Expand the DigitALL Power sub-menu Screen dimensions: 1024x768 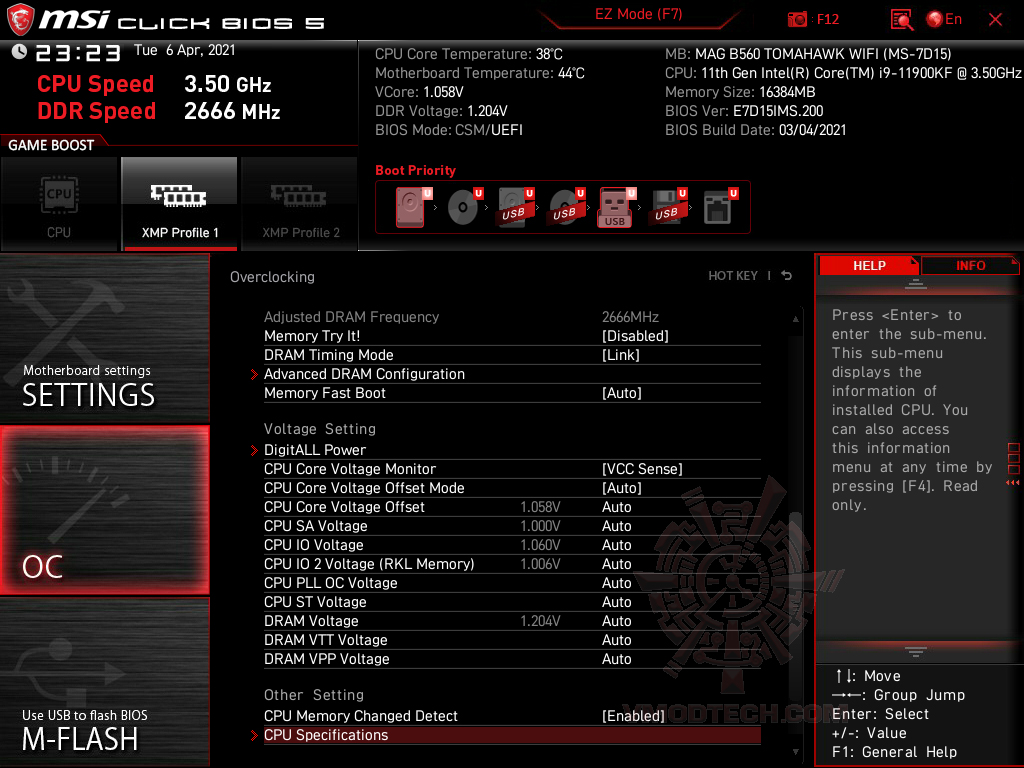pyautogui.click(x=512, y=450)
